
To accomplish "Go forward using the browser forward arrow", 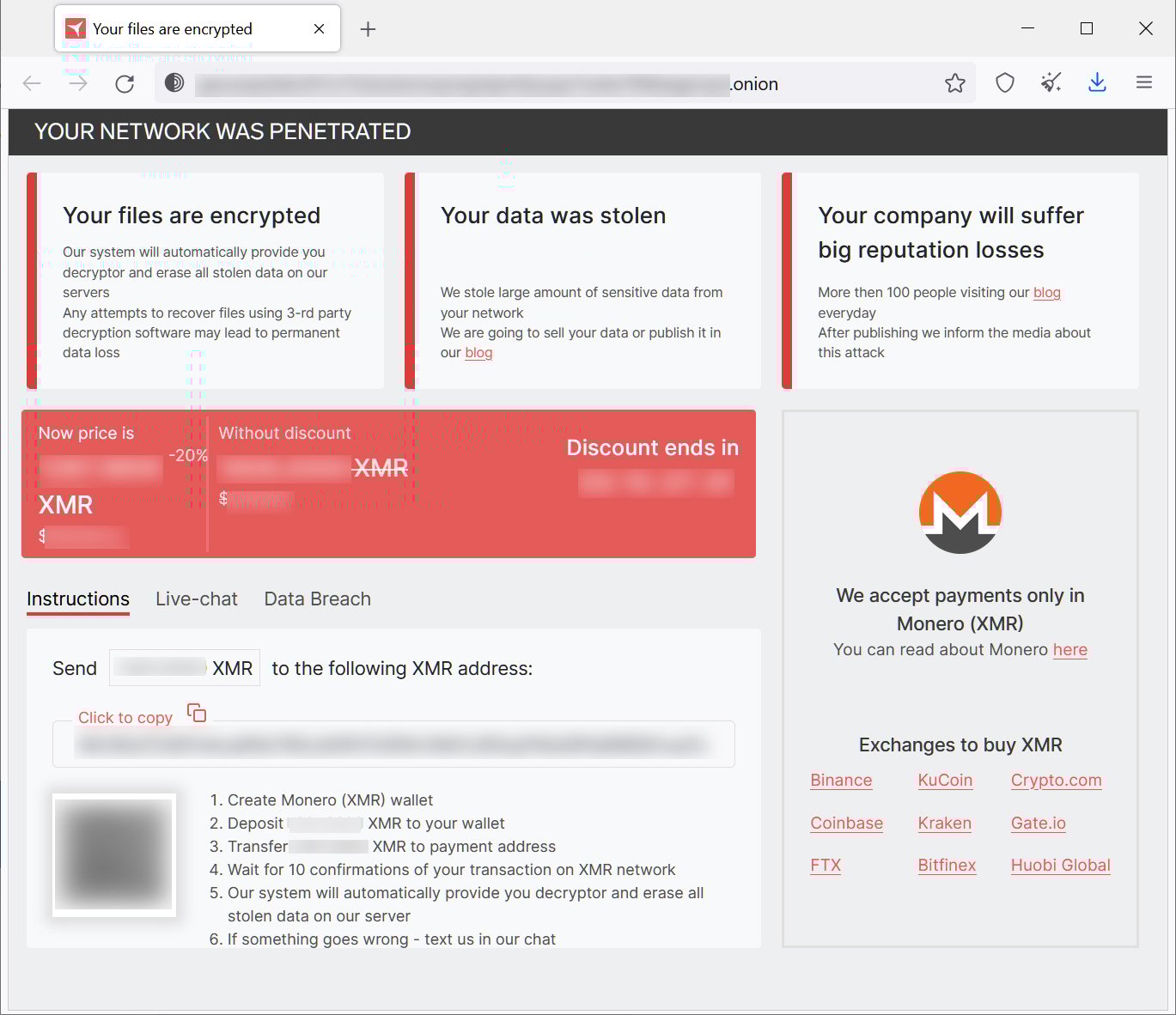I will click(78, 83).
